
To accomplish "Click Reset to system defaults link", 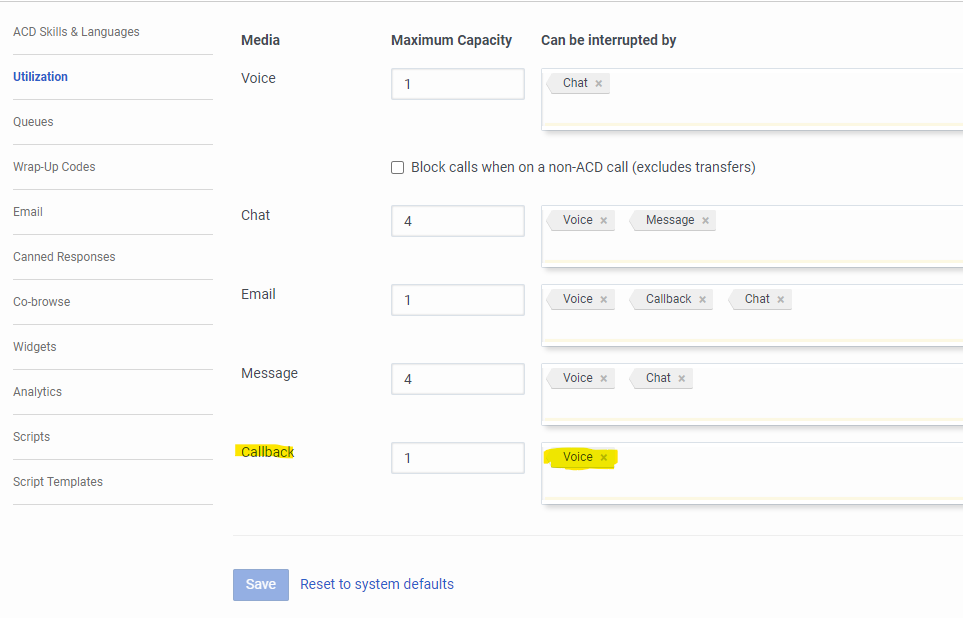I will pos(377,584).
